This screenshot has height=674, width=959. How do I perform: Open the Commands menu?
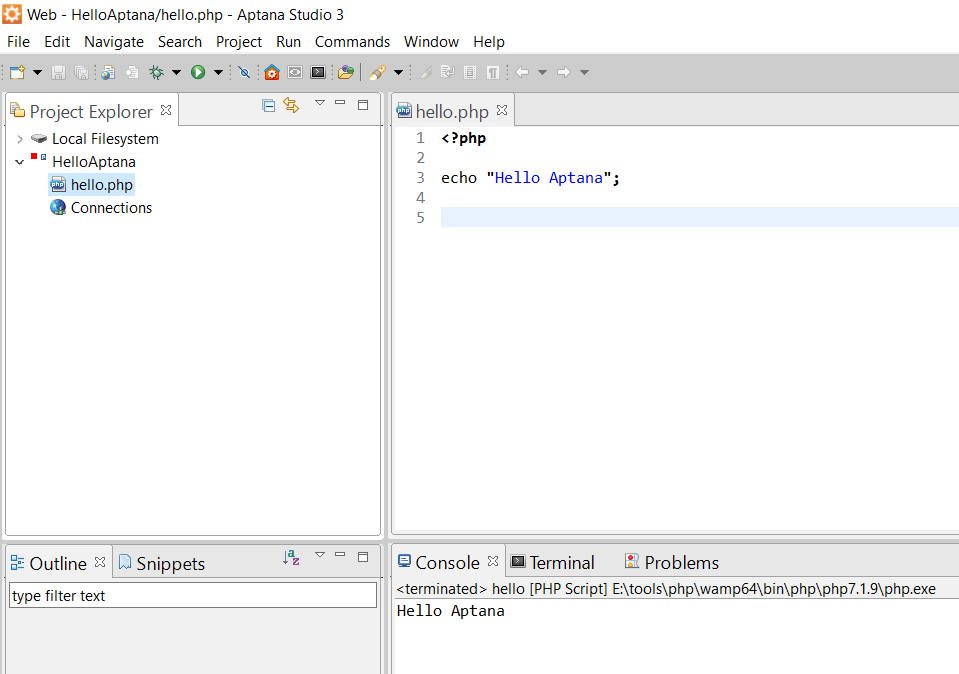(352, 42)
